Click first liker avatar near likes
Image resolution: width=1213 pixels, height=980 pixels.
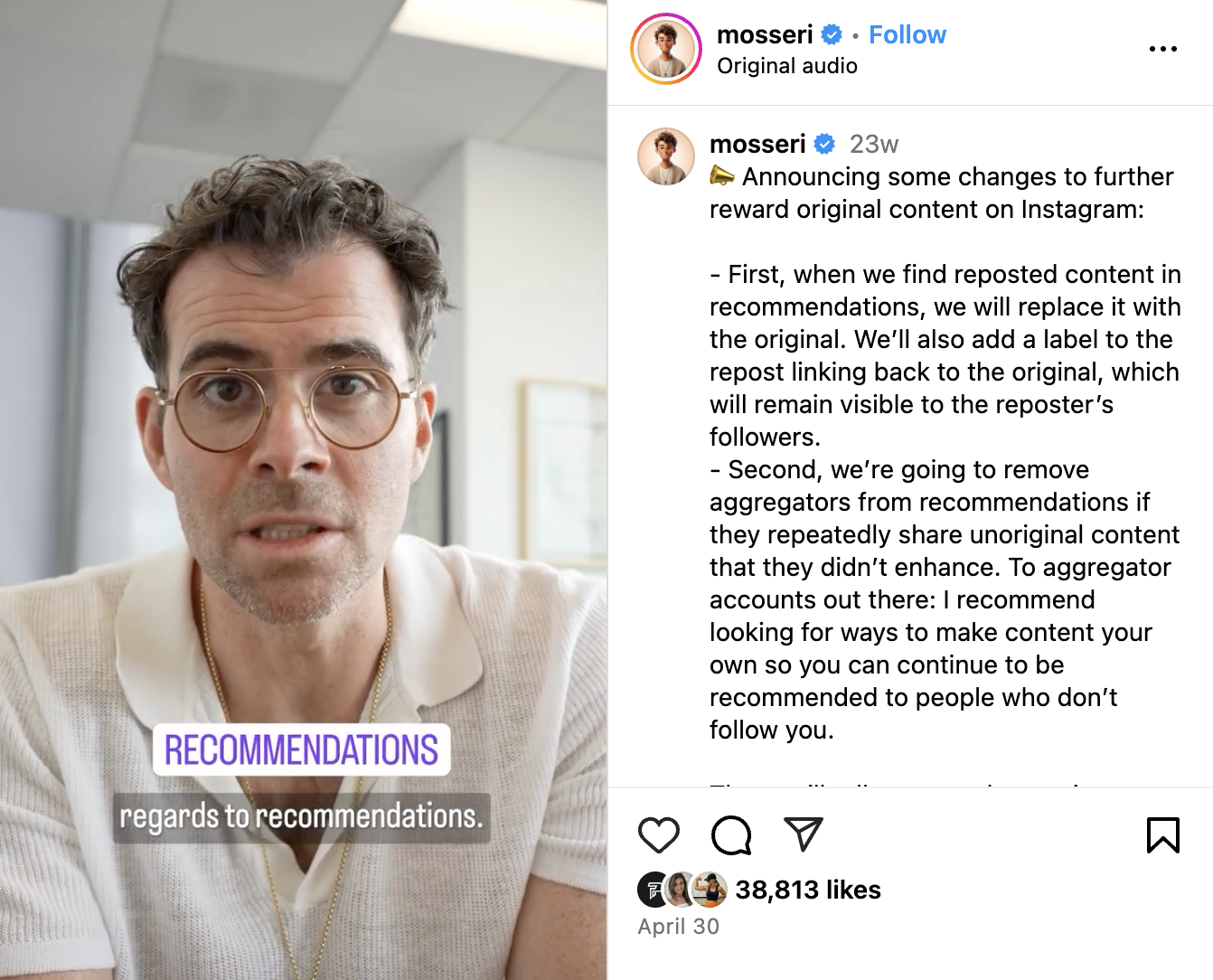click(654, 890)
